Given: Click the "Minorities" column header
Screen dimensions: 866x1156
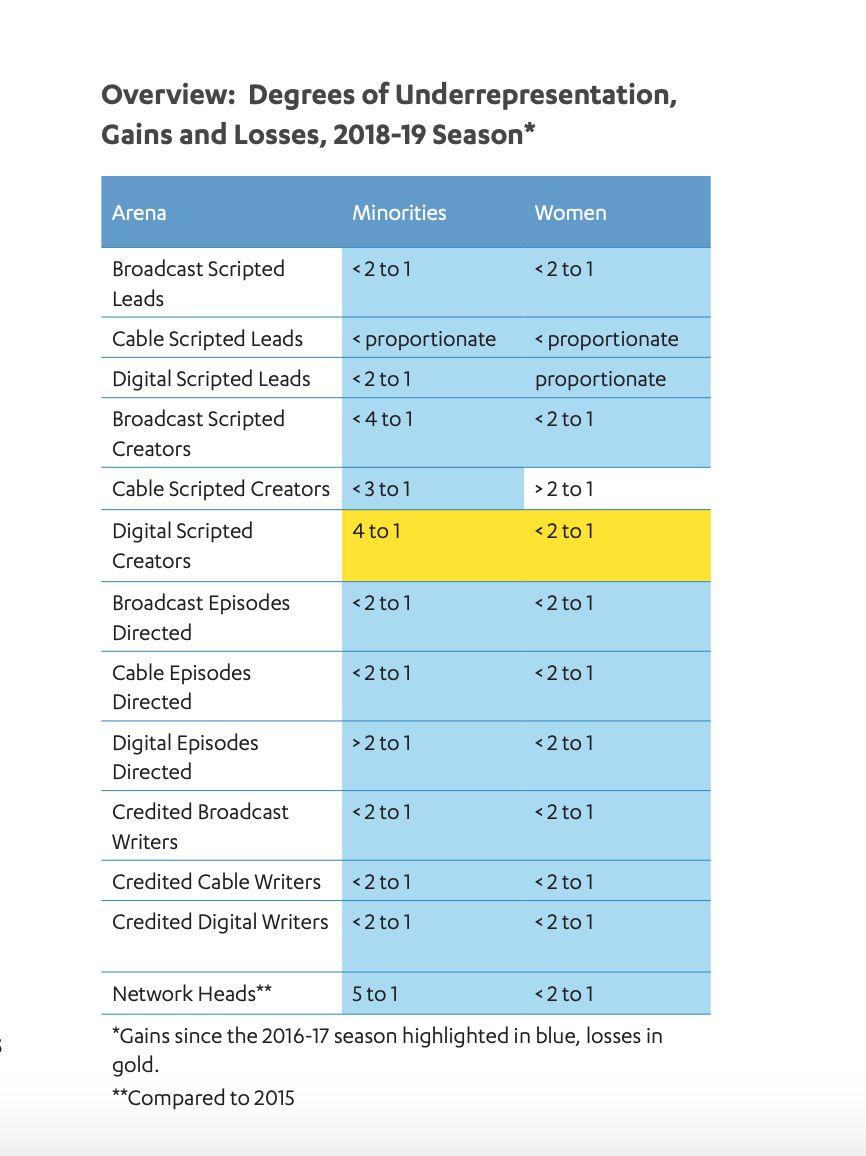Looking at the screenshot, I should point(399,213).
